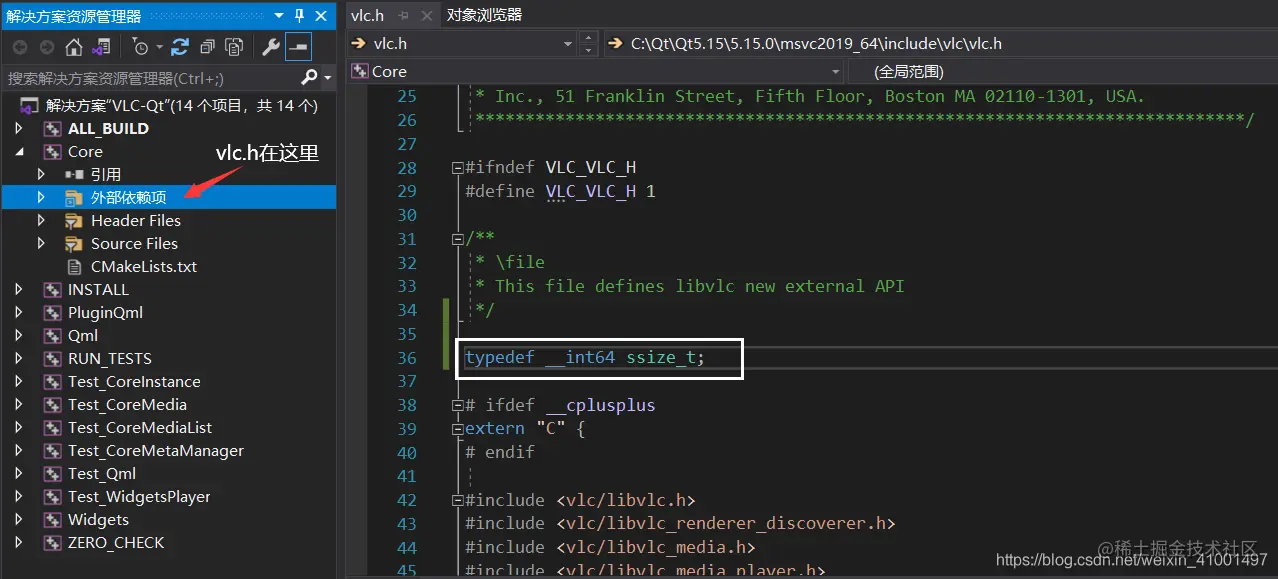Click the search magnifier icon
1278x579 pixels.
click(310, 77)
